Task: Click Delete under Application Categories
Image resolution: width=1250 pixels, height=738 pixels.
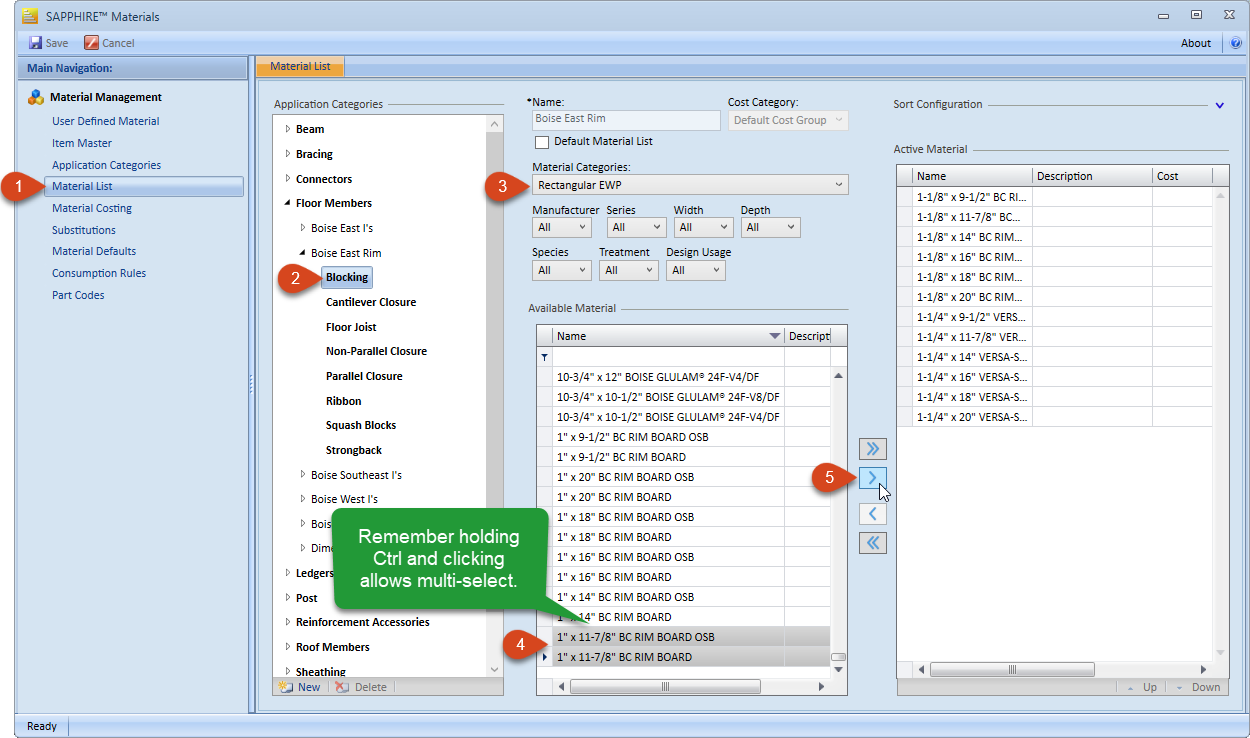Action: [x=361, y=687]
